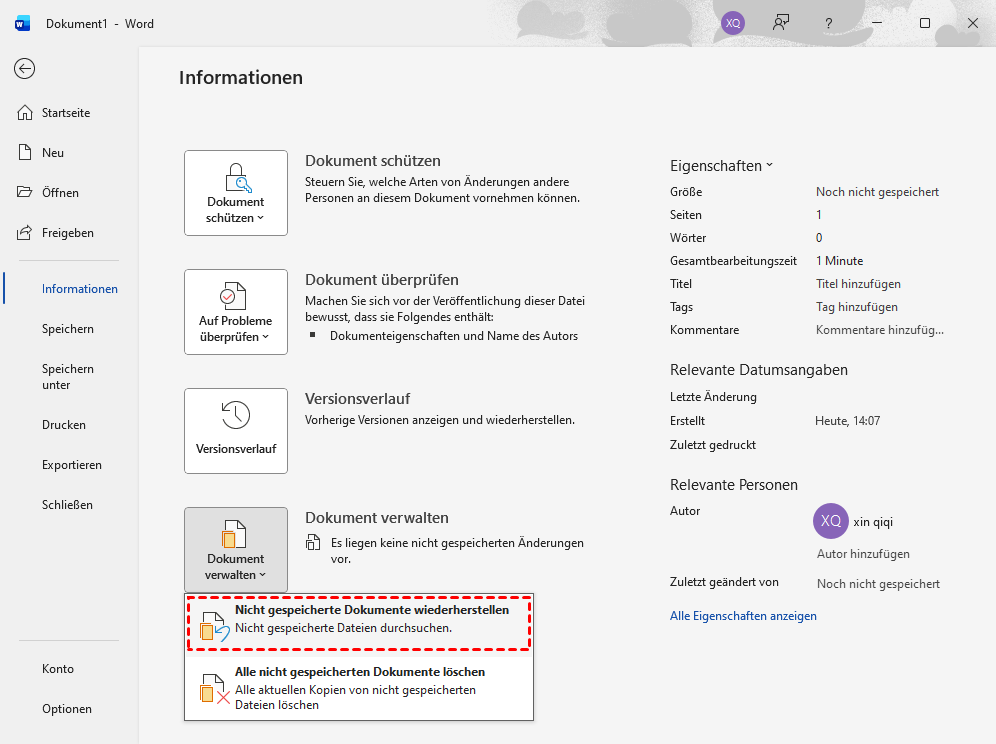Open the Versionsverlauf button
This screenshot has height=744, width=996.
click(236, 431)
